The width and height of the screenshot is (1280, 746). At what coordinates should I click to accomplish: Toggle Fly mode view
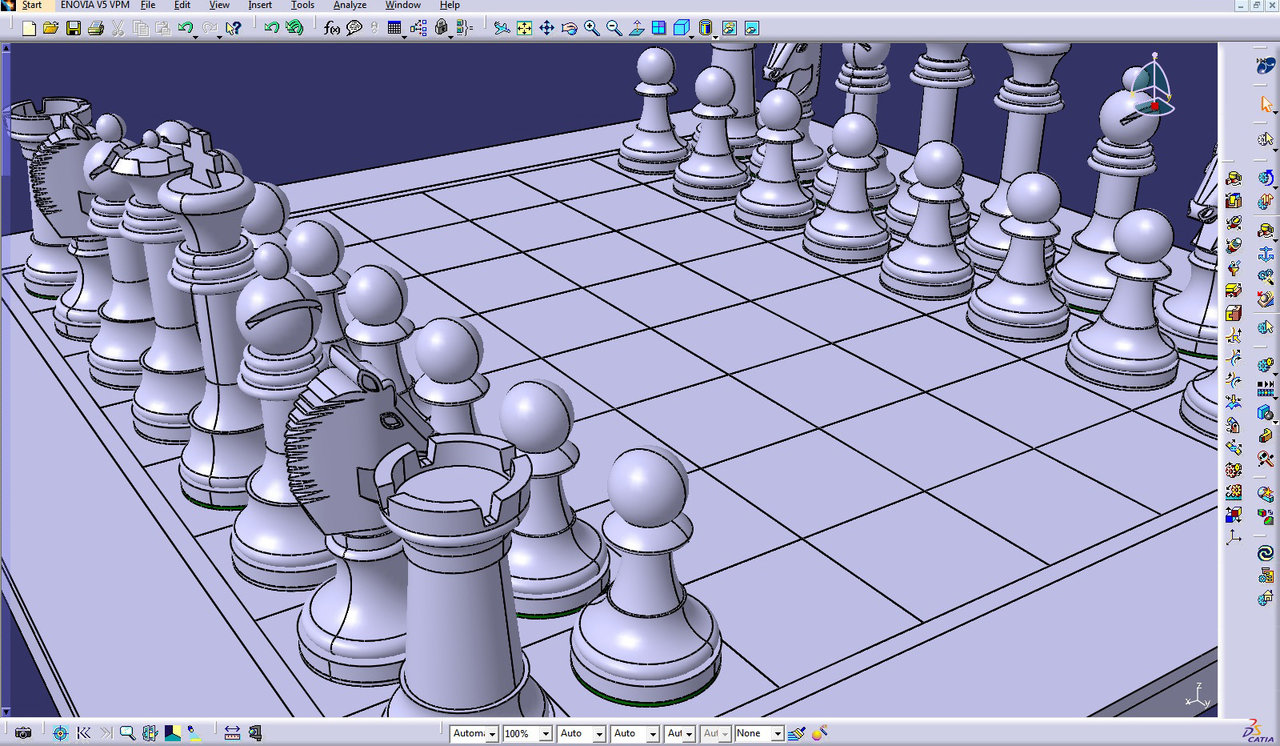coord(502,28)
